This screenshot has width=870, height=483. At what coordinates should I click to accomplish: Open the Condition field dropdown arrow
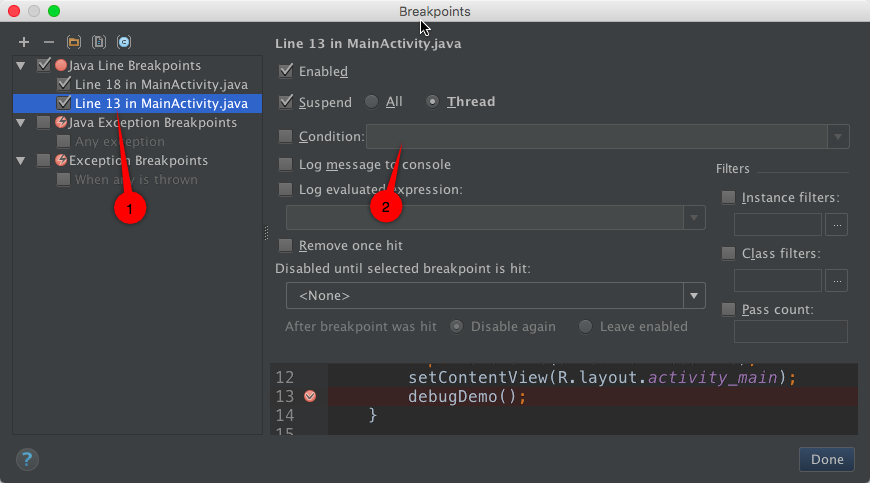[x=838, y=136]
